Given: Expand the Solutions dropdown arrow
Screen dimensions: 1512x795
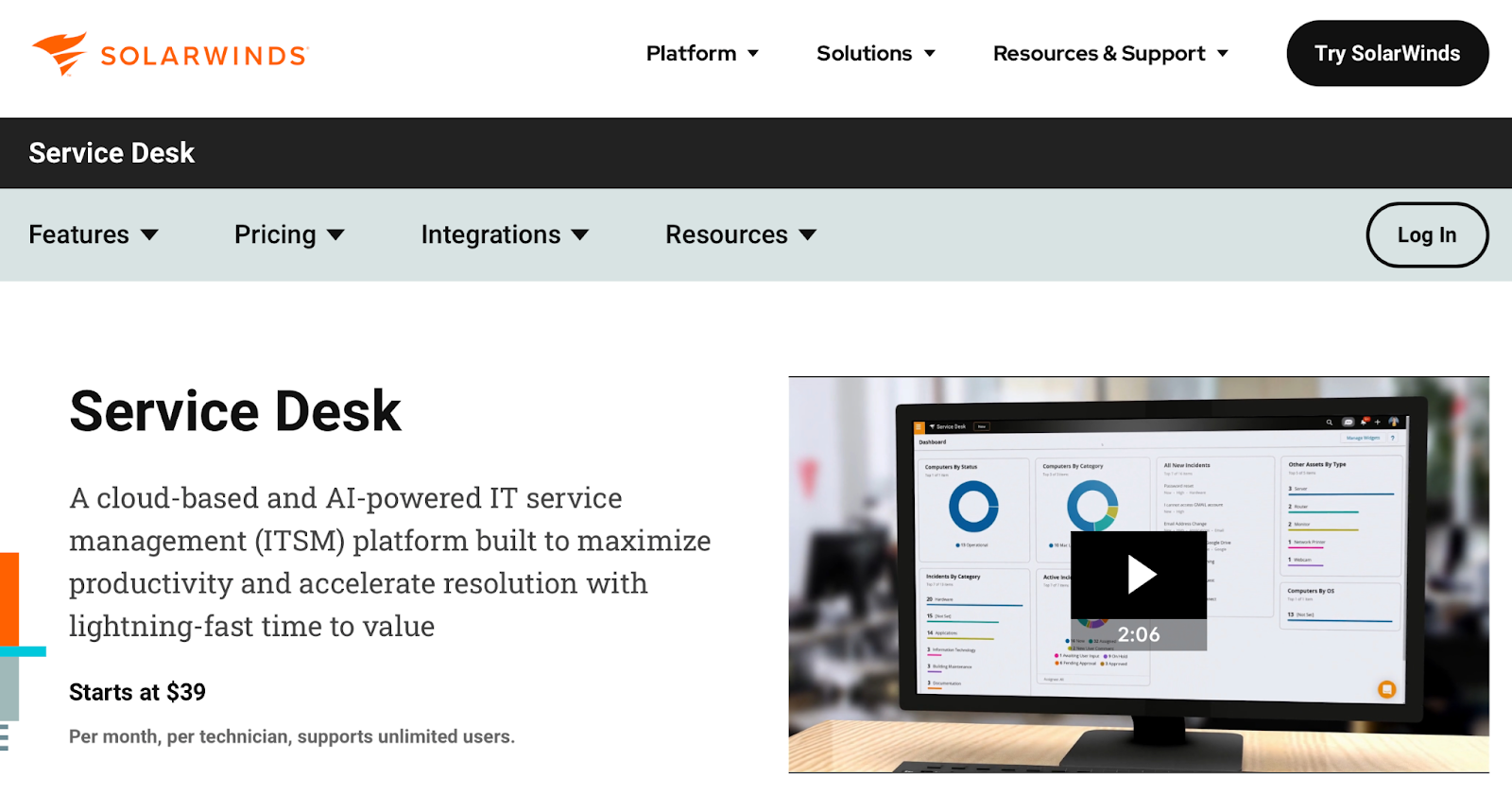Looking at the screenshot, I should (930, 54).
